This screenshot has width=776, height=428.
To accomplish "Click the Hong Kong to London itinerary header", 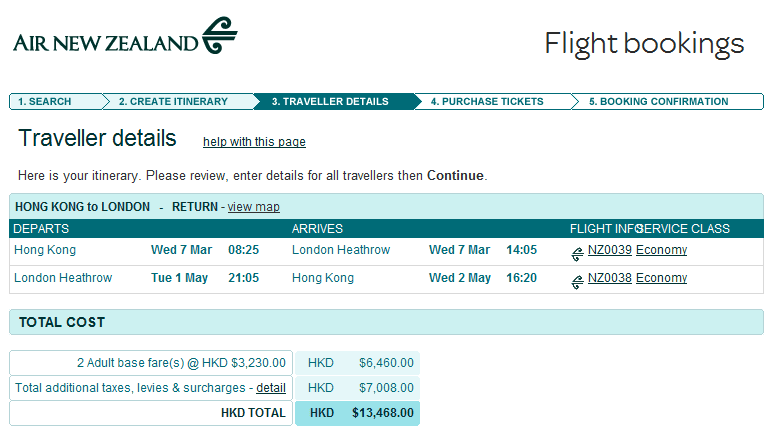I will (x=83, y=207).
